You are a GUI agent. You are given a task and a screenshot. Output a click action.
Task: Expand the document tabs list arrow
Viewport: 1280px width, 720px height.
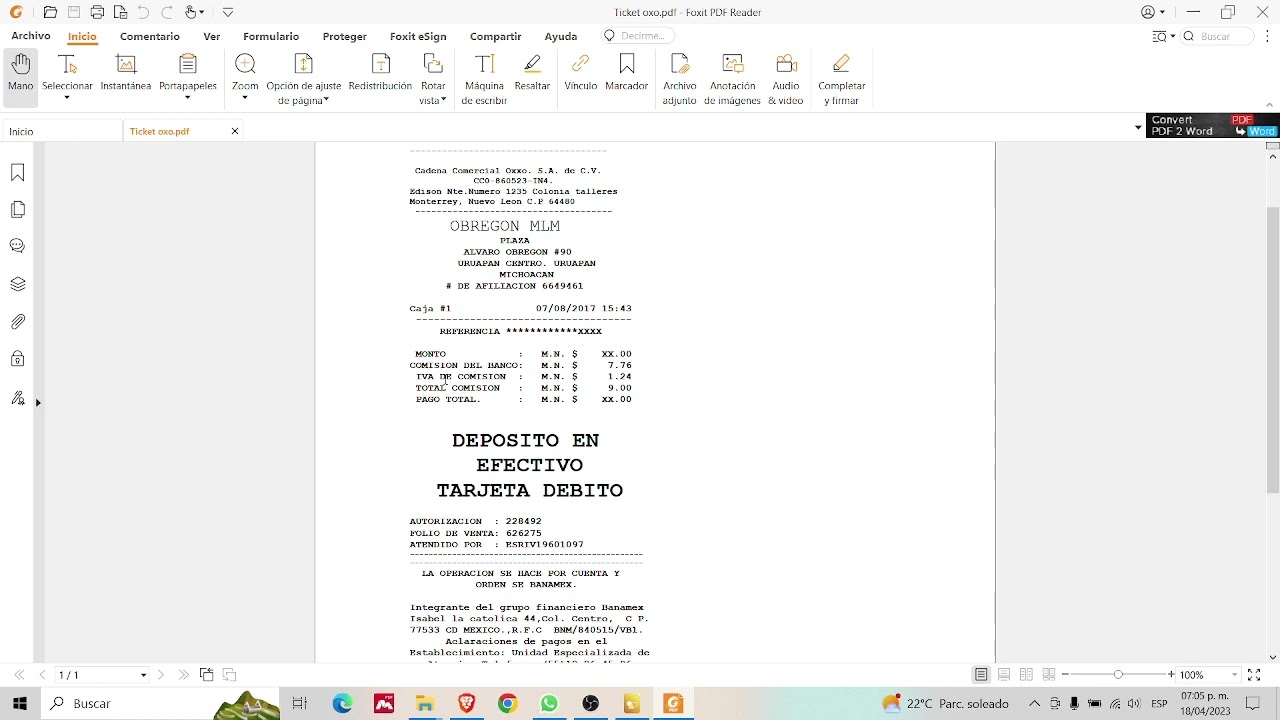click(x=1138, y=128)
